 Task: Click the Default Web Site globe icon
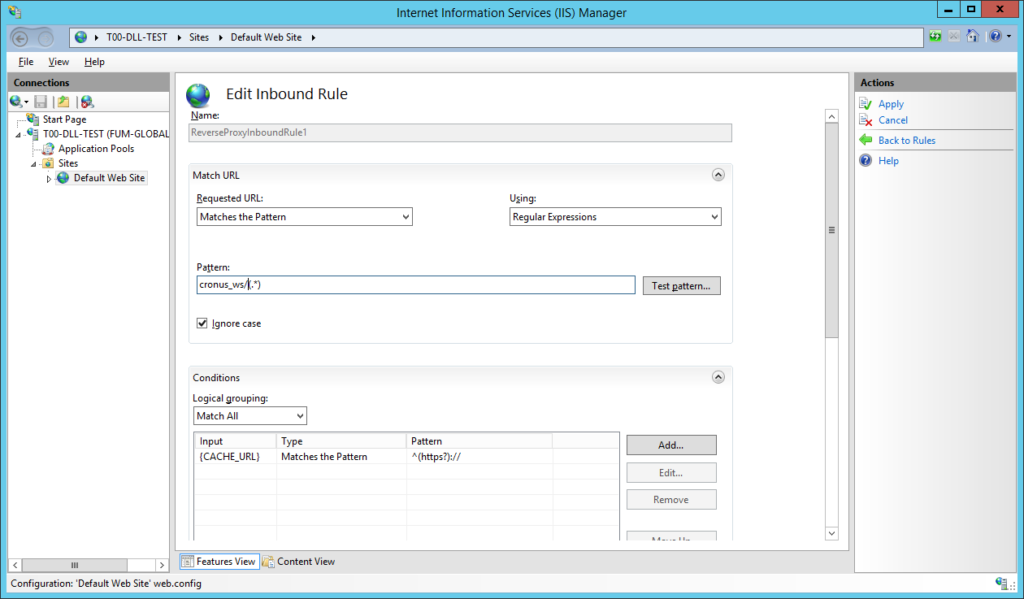pos(63,178)
